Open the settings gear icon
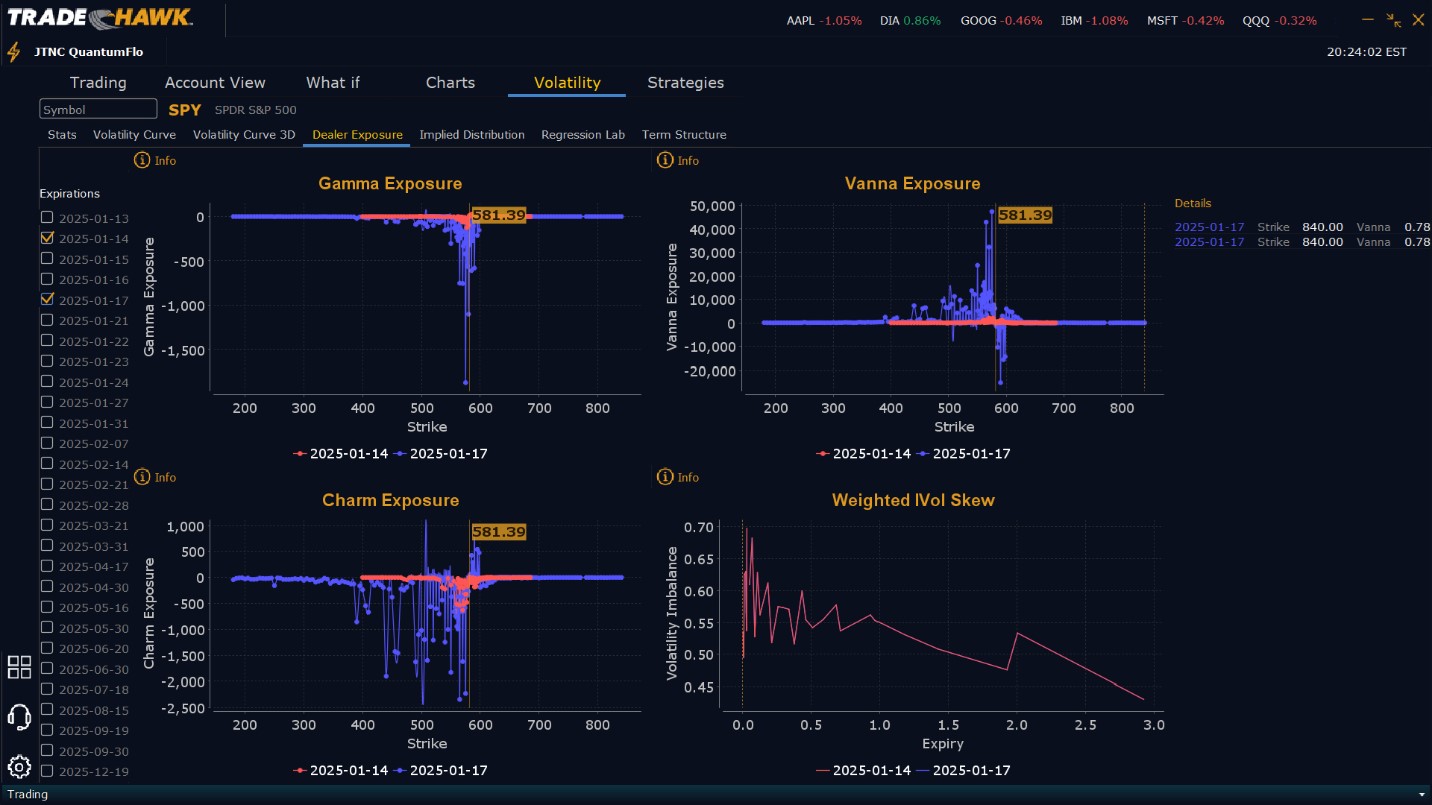Screen dimensions: 1432x805 [19, 767]
